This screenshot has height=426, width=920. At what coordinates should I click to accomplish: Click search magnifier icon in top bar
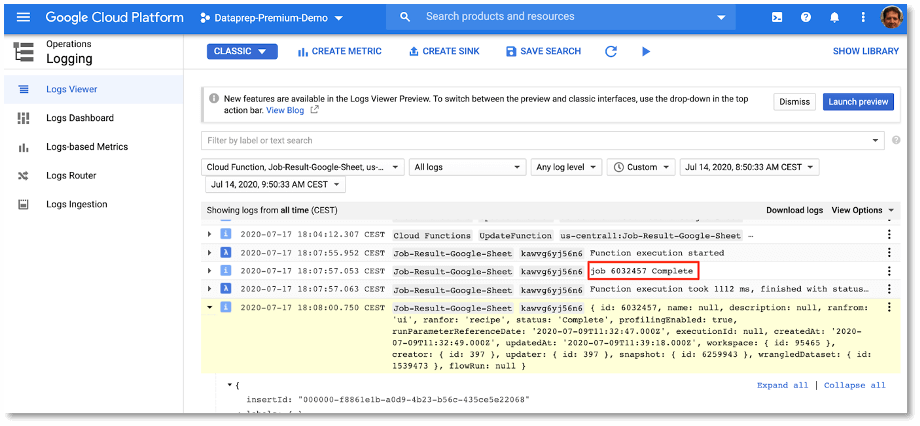pos(405,17)
